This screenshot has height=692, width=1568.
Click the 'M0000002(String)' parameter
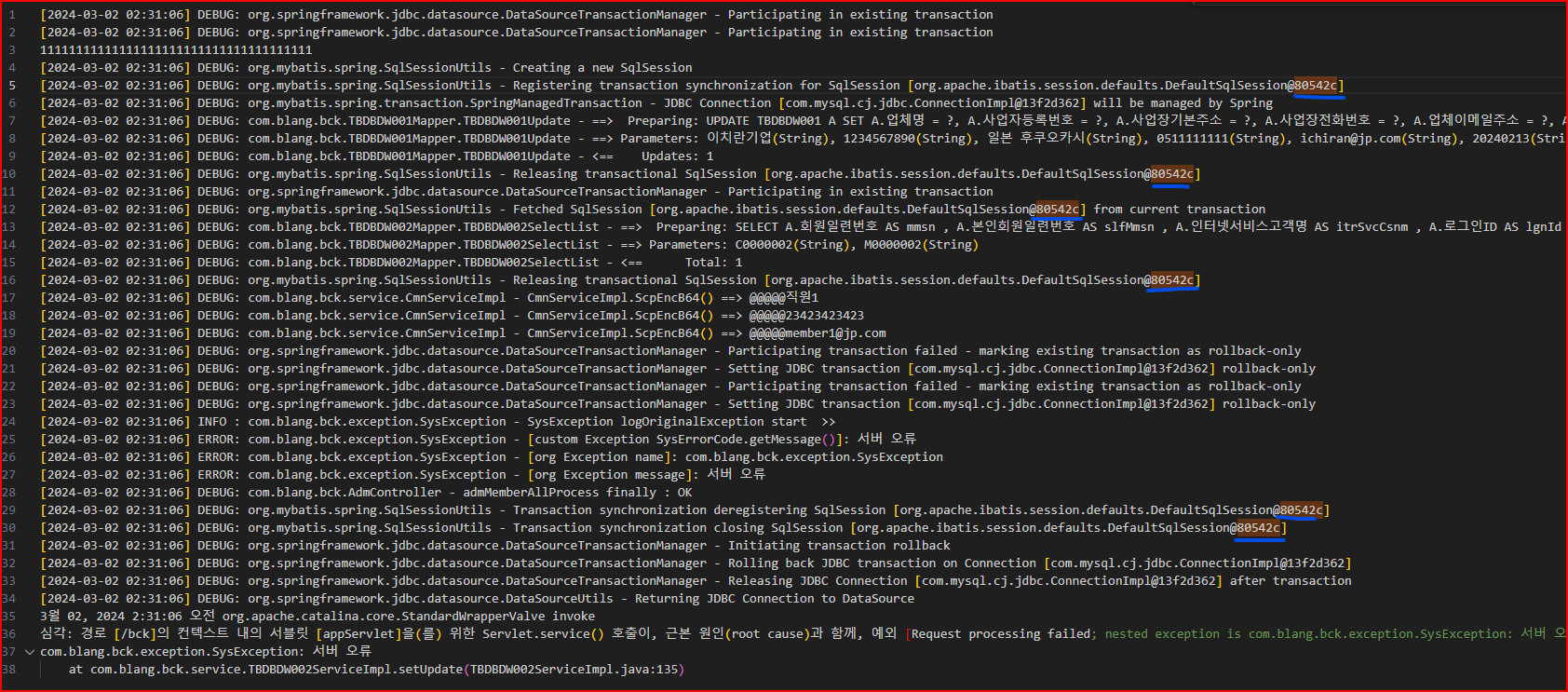click(921, 245)
